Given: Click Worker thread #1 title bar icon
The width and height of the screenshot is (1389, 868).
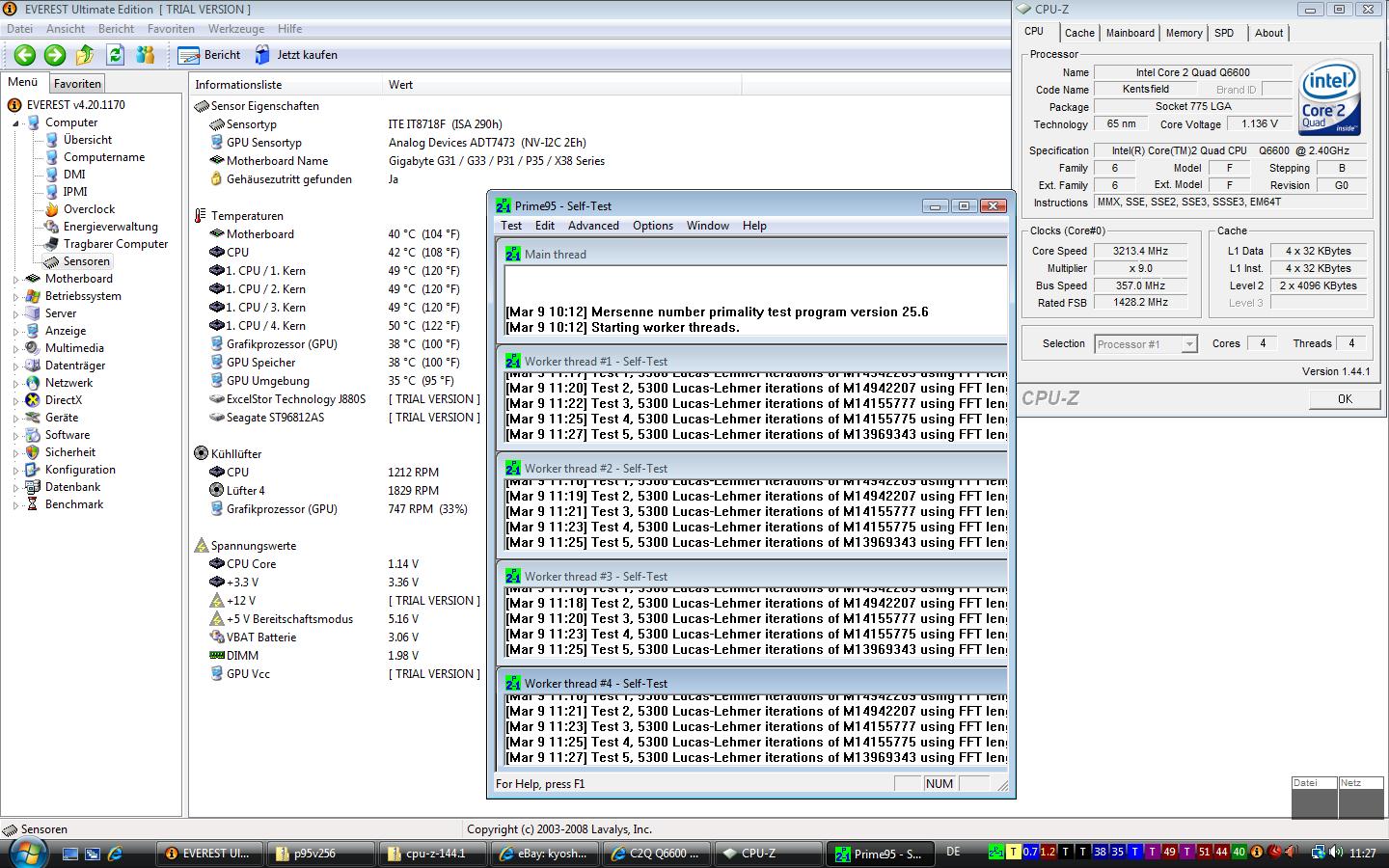Looking at the screenshot, I should coord(513,362).
